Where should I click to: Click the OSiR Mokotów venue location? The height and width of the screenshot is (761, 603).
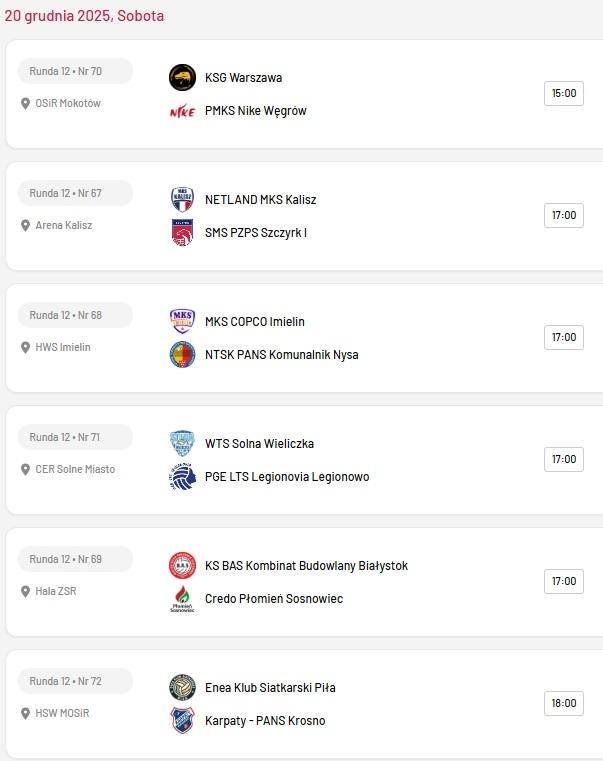(67, 103)
